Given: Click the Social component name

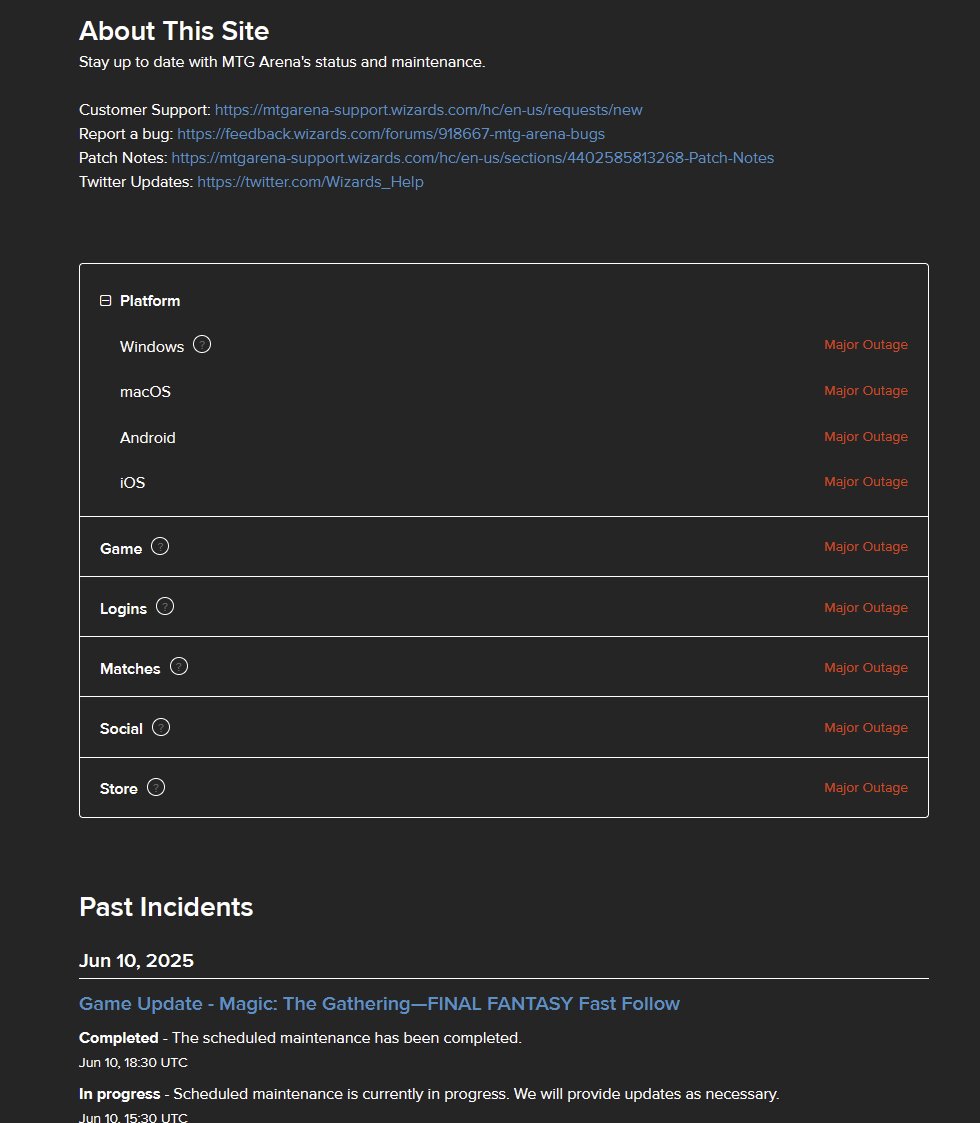Looking at the screenshot, I should pos(121,729).
